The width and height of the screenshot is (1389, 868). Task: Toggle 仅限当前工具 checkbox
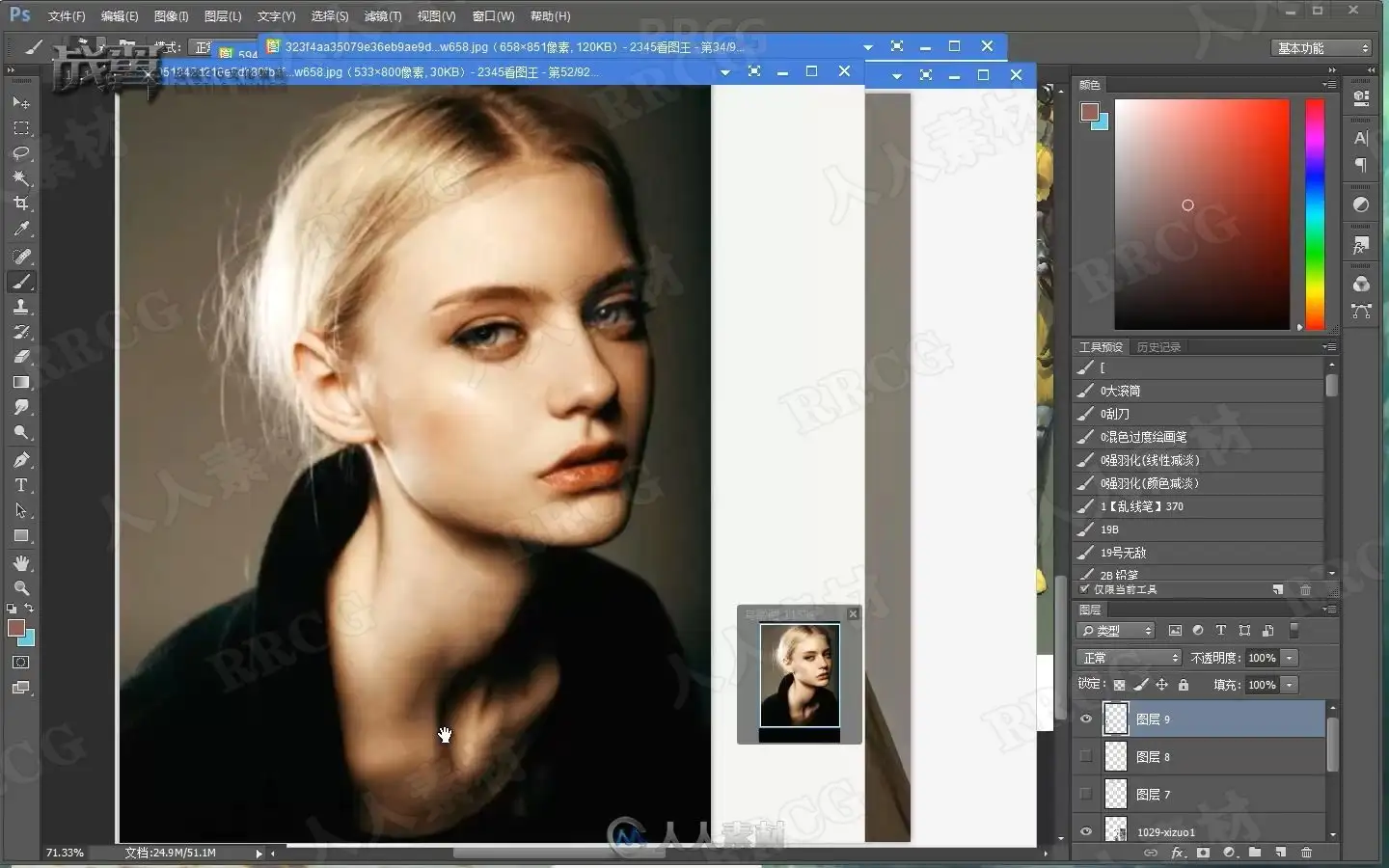pyautogui.click(x=1085, y=589)
